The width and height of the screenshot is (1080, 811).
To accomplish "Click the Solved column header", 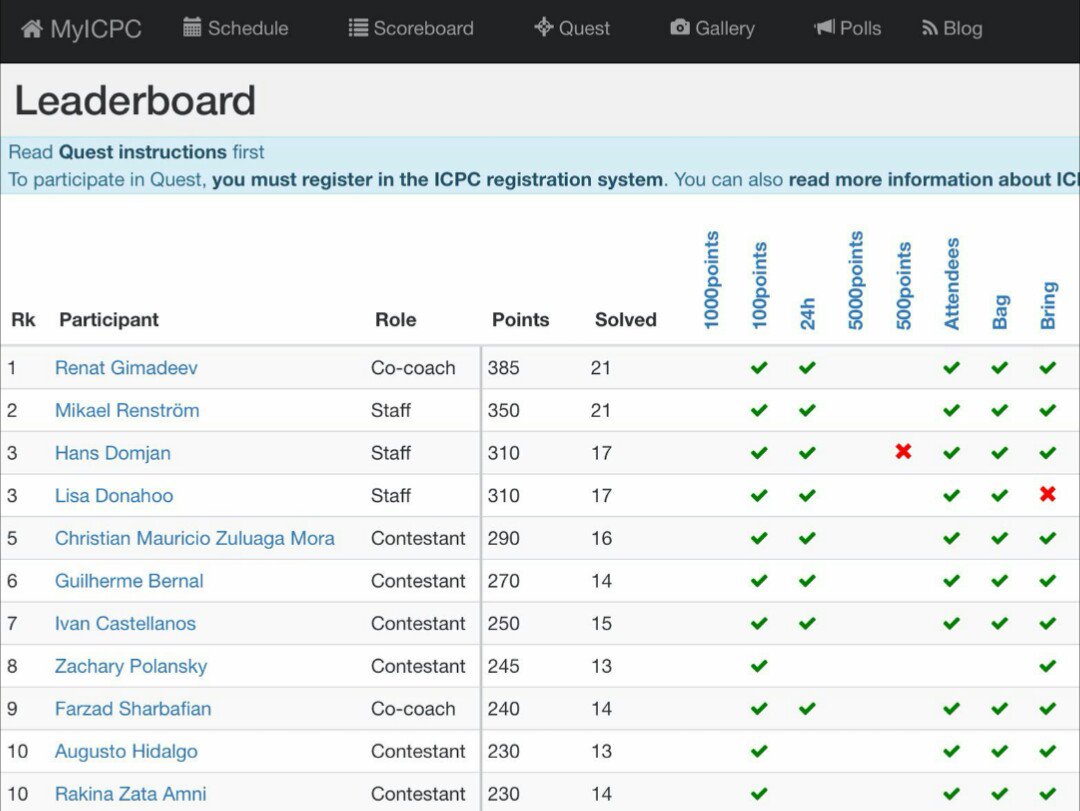I will [625, 320].
